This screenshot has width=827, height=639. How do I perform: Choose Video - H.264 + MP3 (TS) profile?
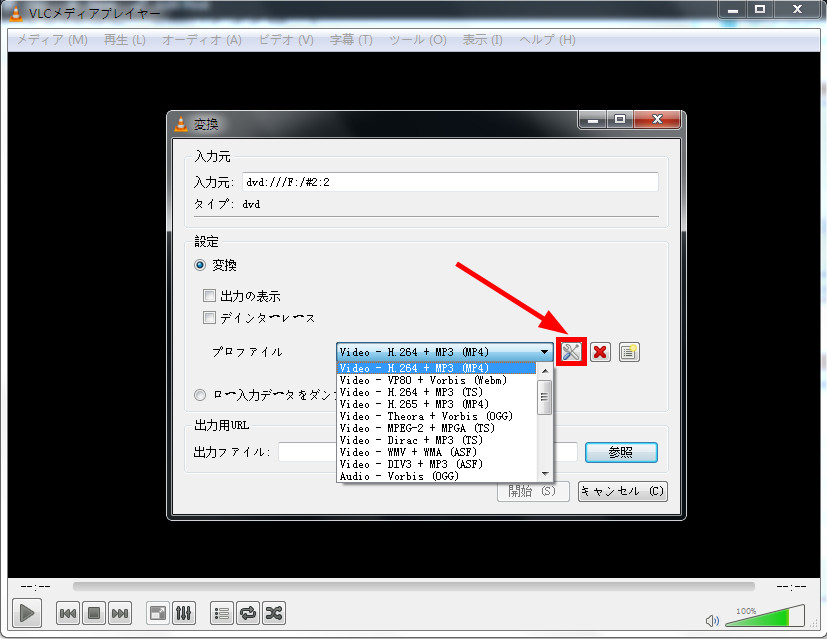click(436, 392)
